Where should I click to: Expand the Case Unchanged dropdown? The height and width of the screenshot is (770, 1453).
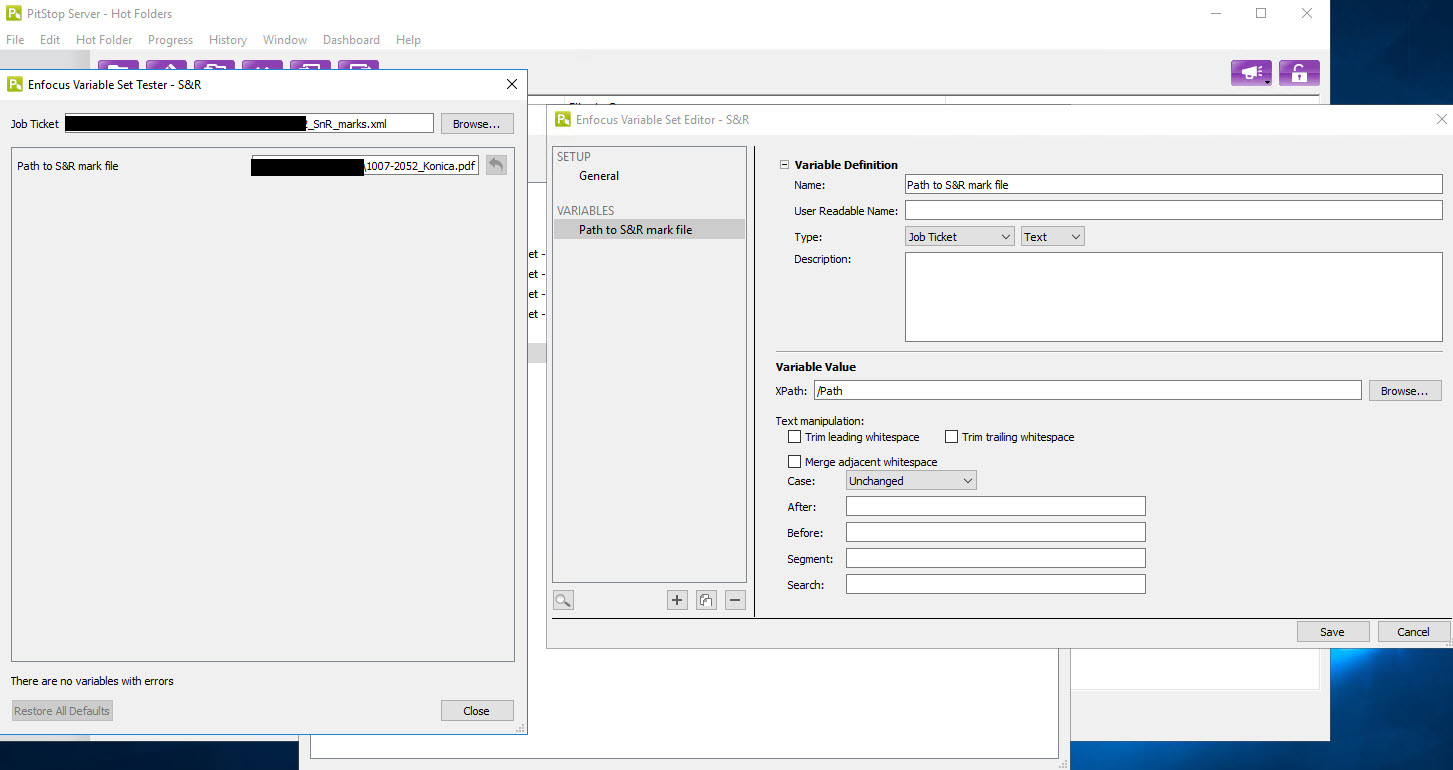point(911,481)
